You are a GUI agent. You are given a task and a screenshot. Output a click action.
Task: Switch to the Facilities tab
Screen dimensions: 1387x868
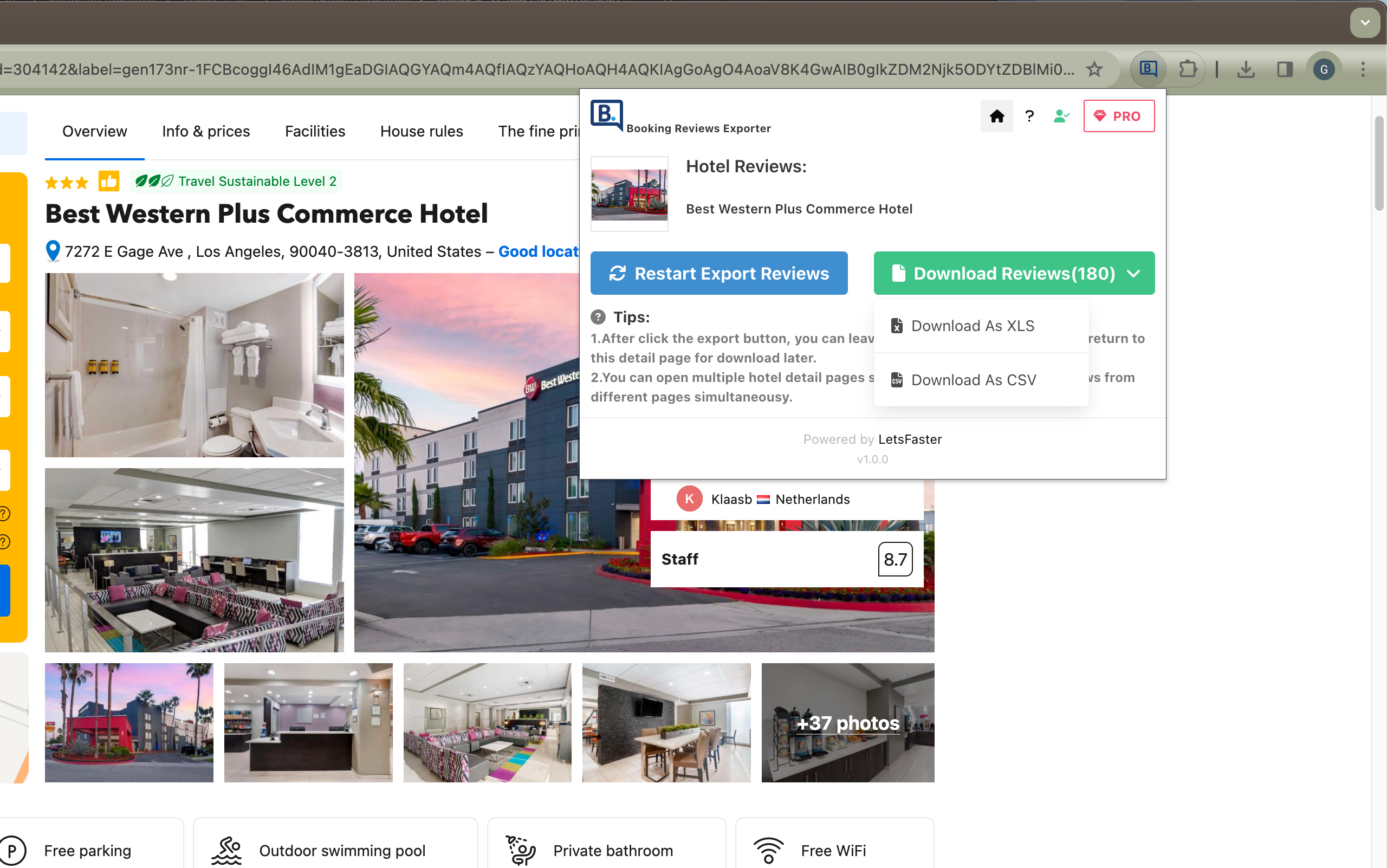click(315, 132)
